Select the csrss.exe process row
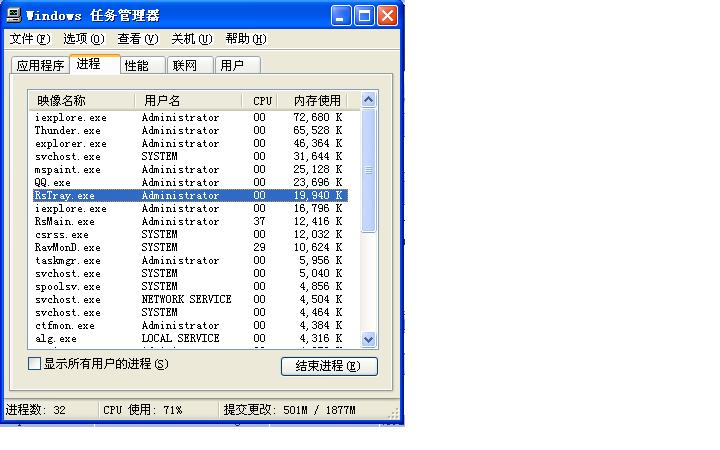Viewport: 720px width, 450px height. (190, 235)
